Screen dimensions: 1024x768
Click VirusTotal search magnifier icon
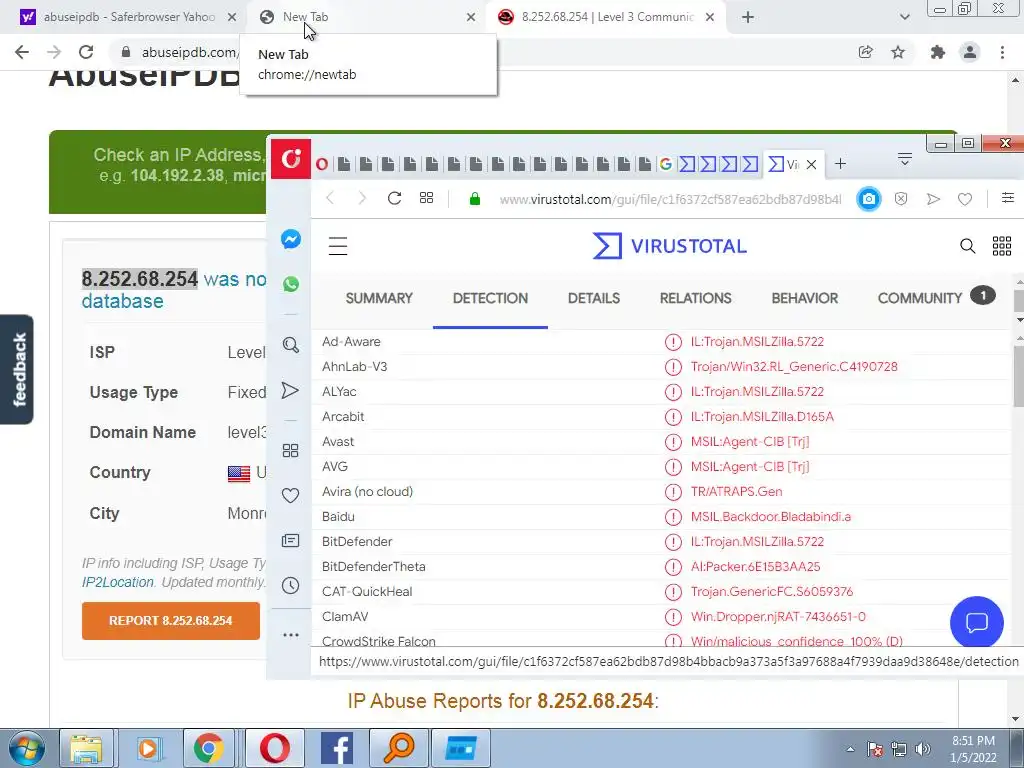point(968,246)
